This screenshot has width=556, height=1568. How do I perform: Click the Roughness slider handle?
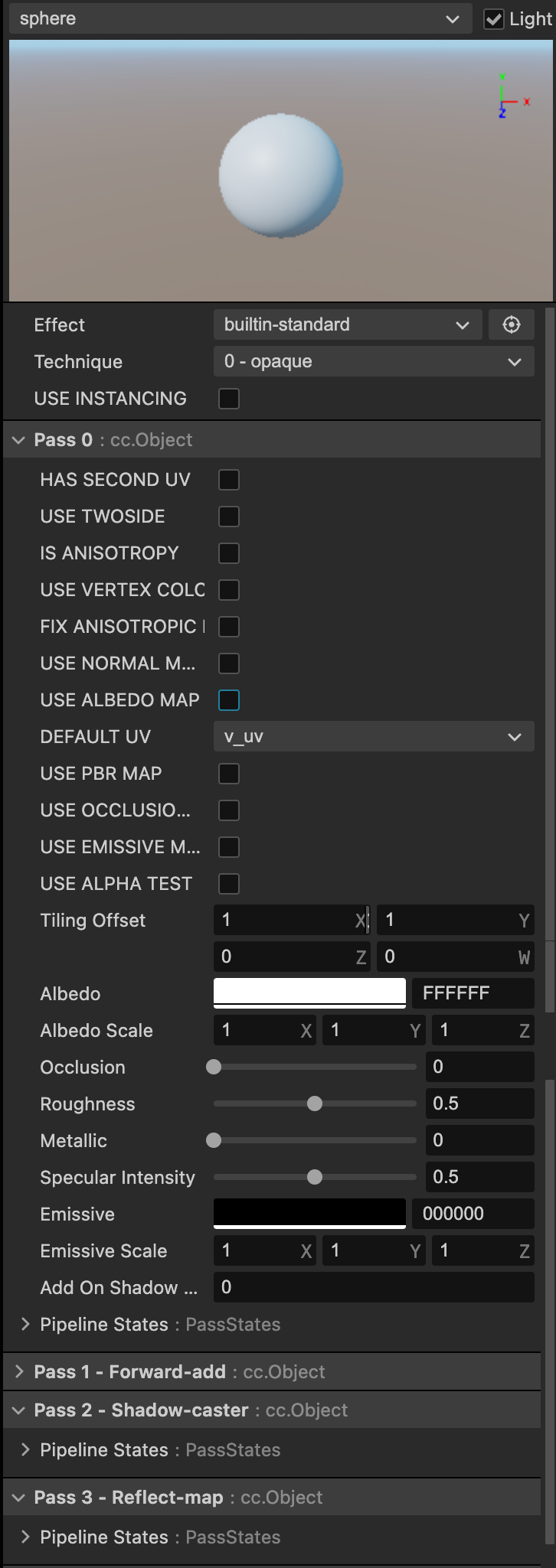coord(315,1103)
